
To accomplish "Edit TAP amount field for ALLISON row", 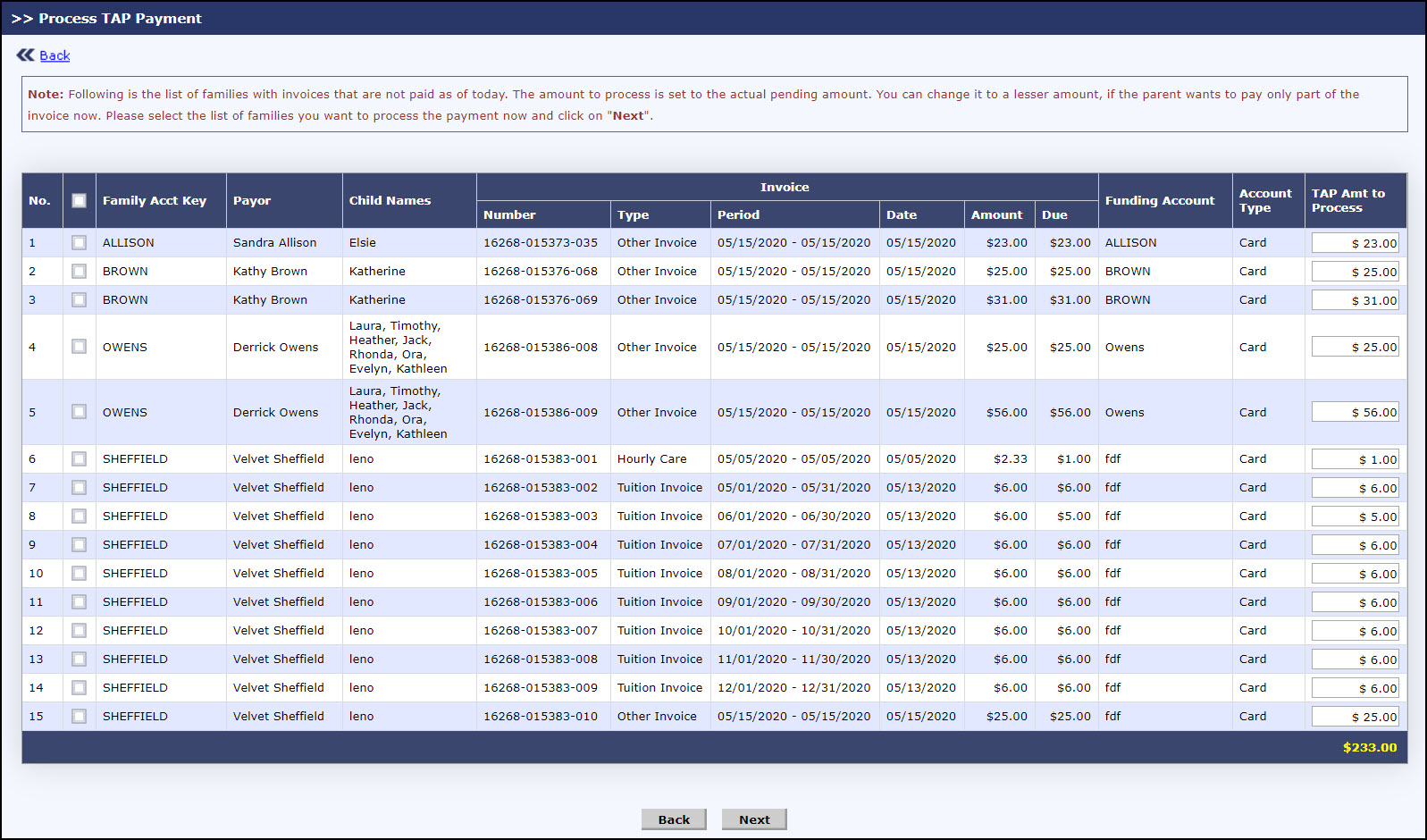I will (1355, 243).
